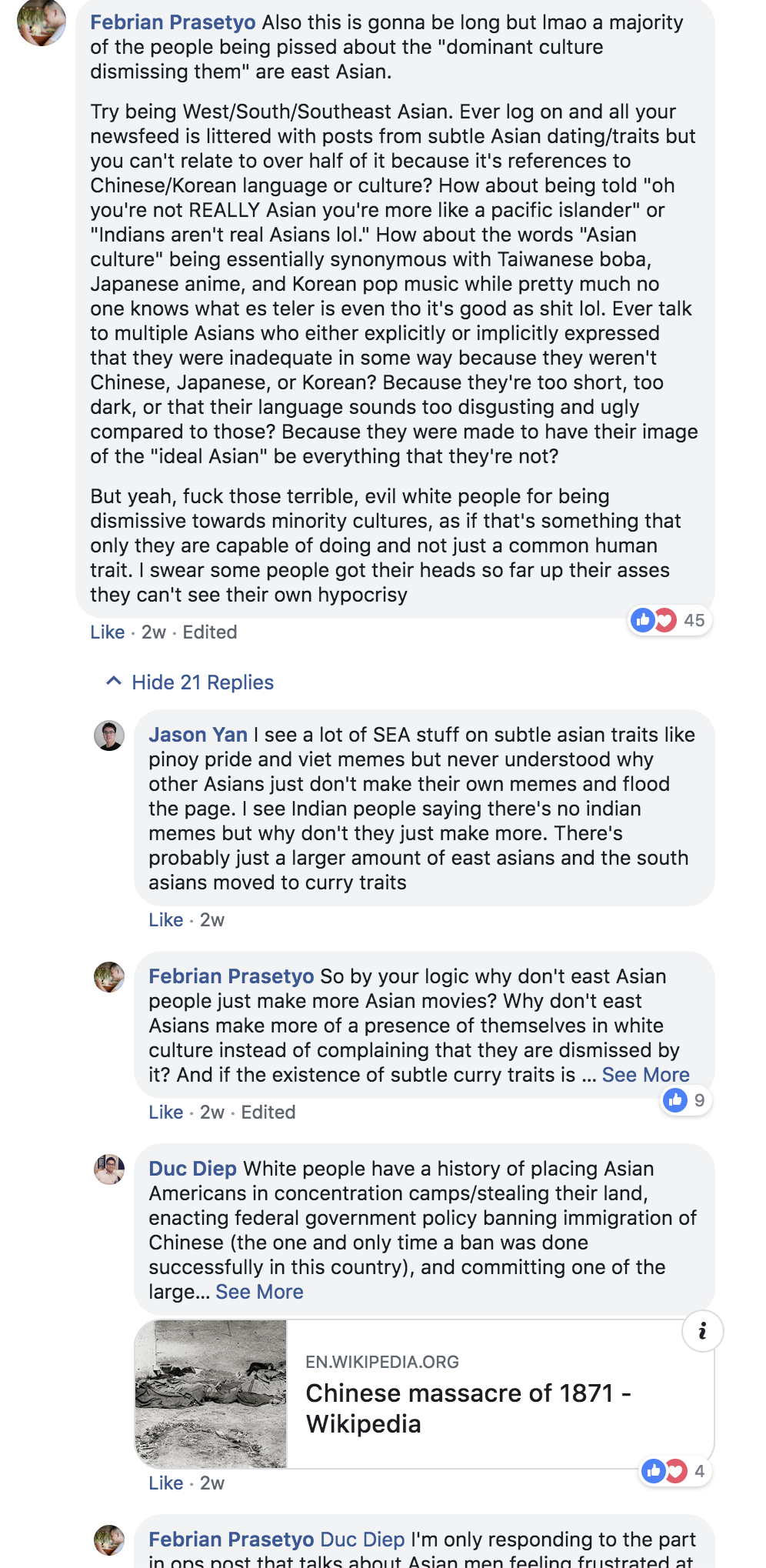Collapse the thread with Hide 21 Replies
Viewport: 766px width, 1568px height.
pos(190,682)
